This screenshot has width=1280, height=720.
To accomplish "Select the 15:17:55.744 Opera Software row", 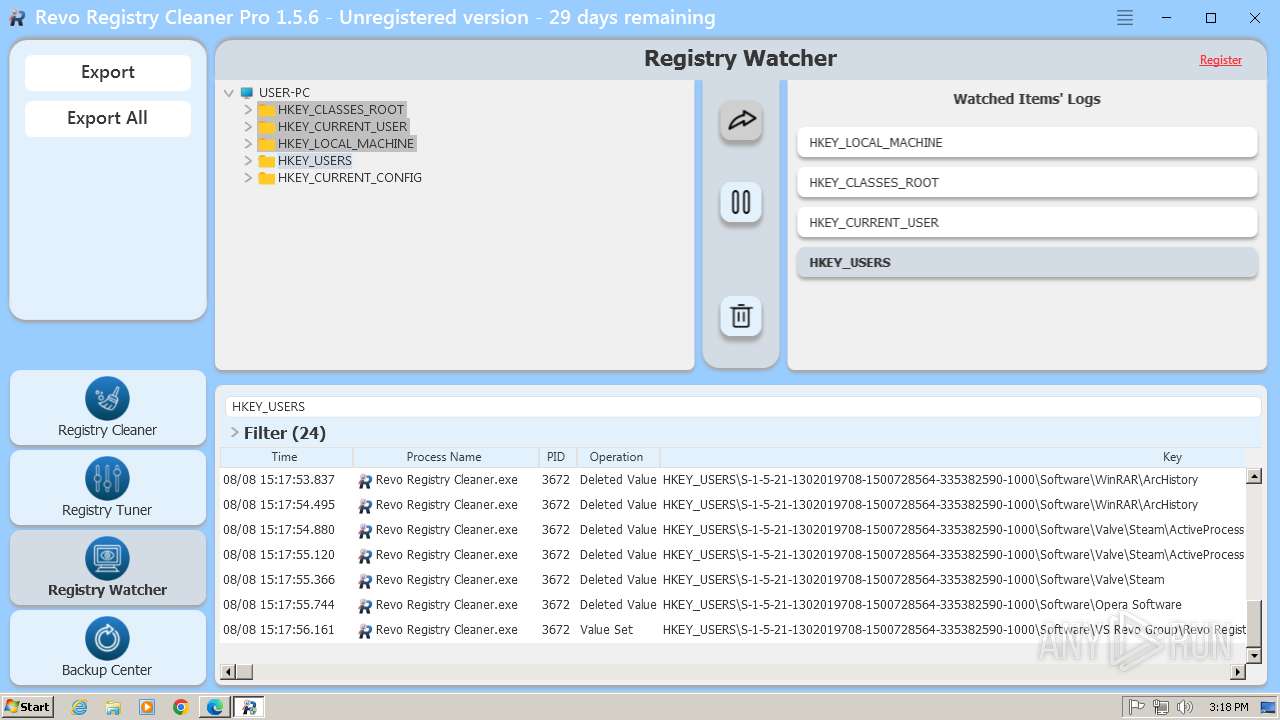I will click(733, 605).
